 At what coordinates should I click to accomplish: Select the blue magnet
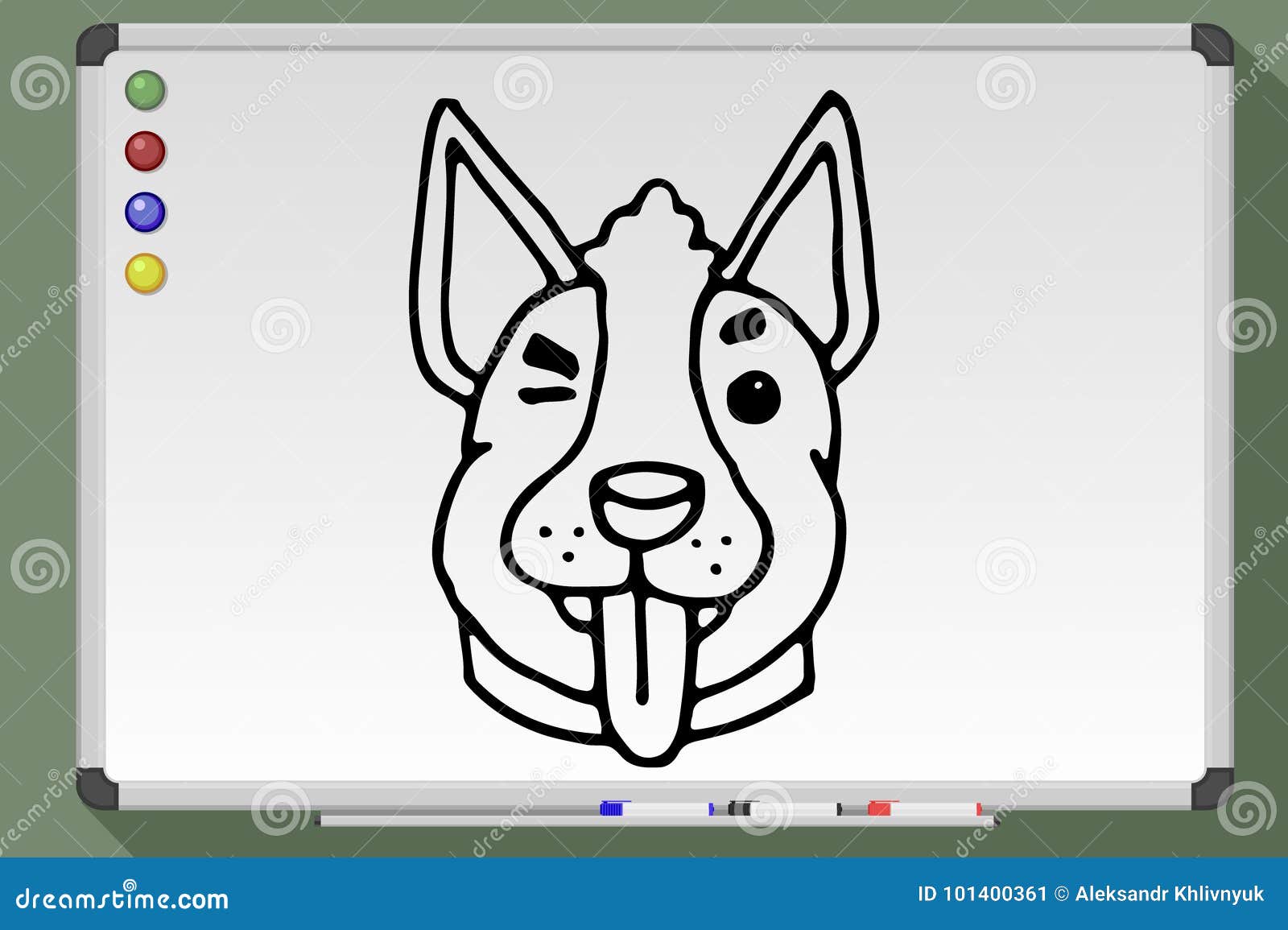click(x=145, y=213)
